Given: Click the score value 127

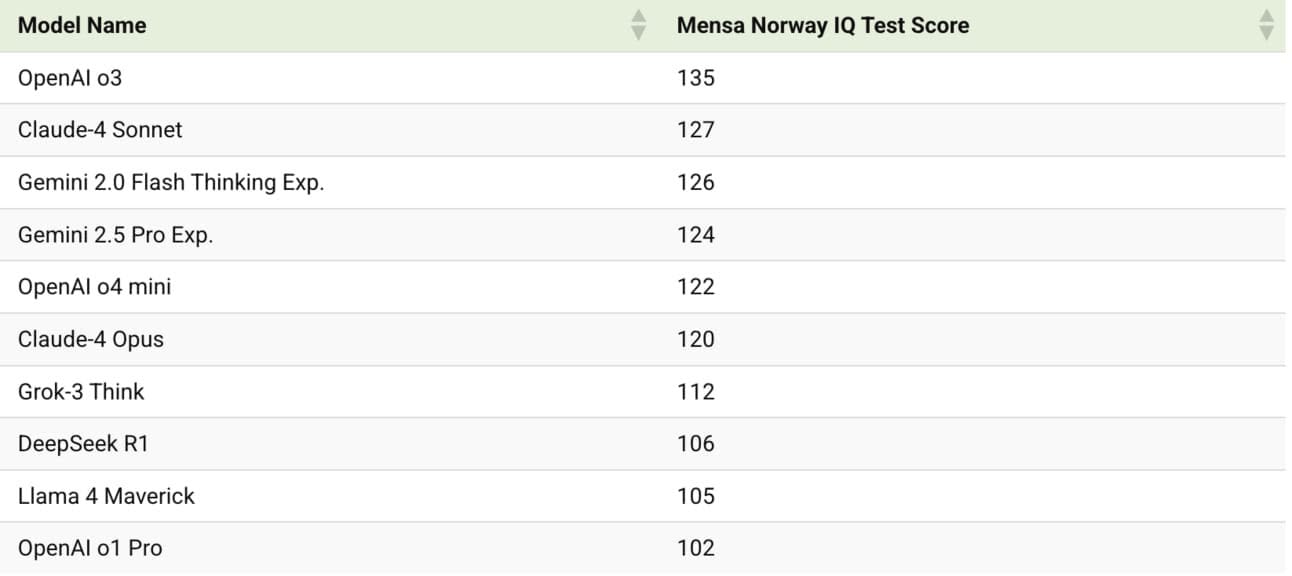Looking at the screenshot, I should [696, 130].
